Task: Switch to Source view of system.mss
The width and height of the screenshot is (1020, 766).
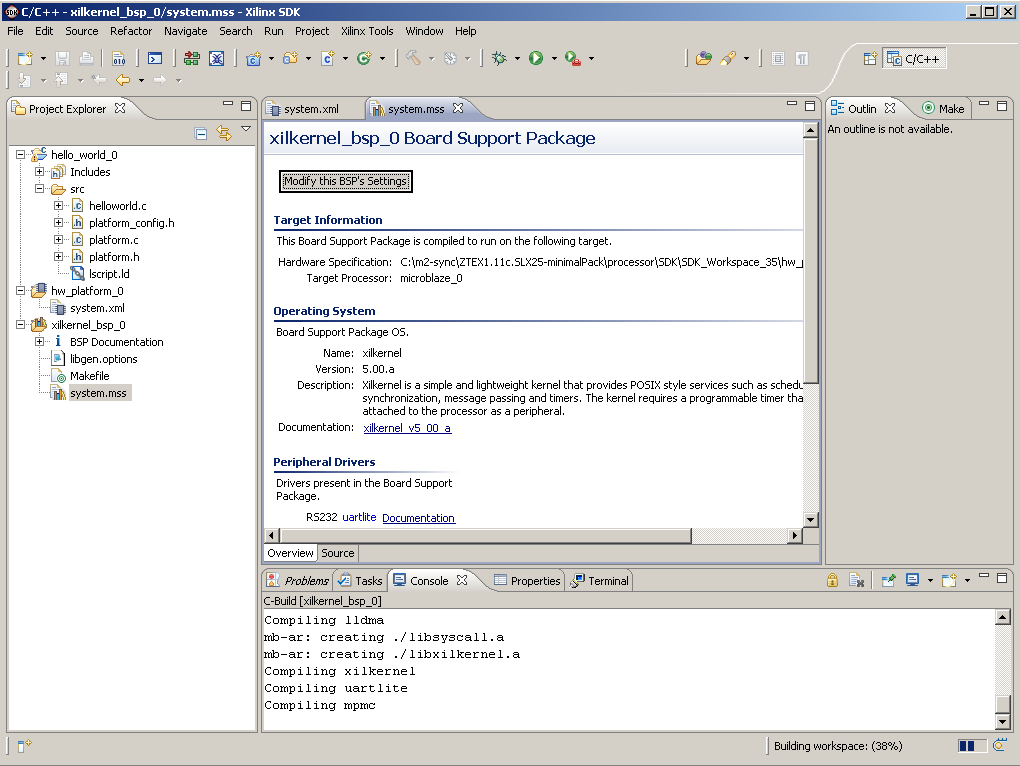Action: 337,553
